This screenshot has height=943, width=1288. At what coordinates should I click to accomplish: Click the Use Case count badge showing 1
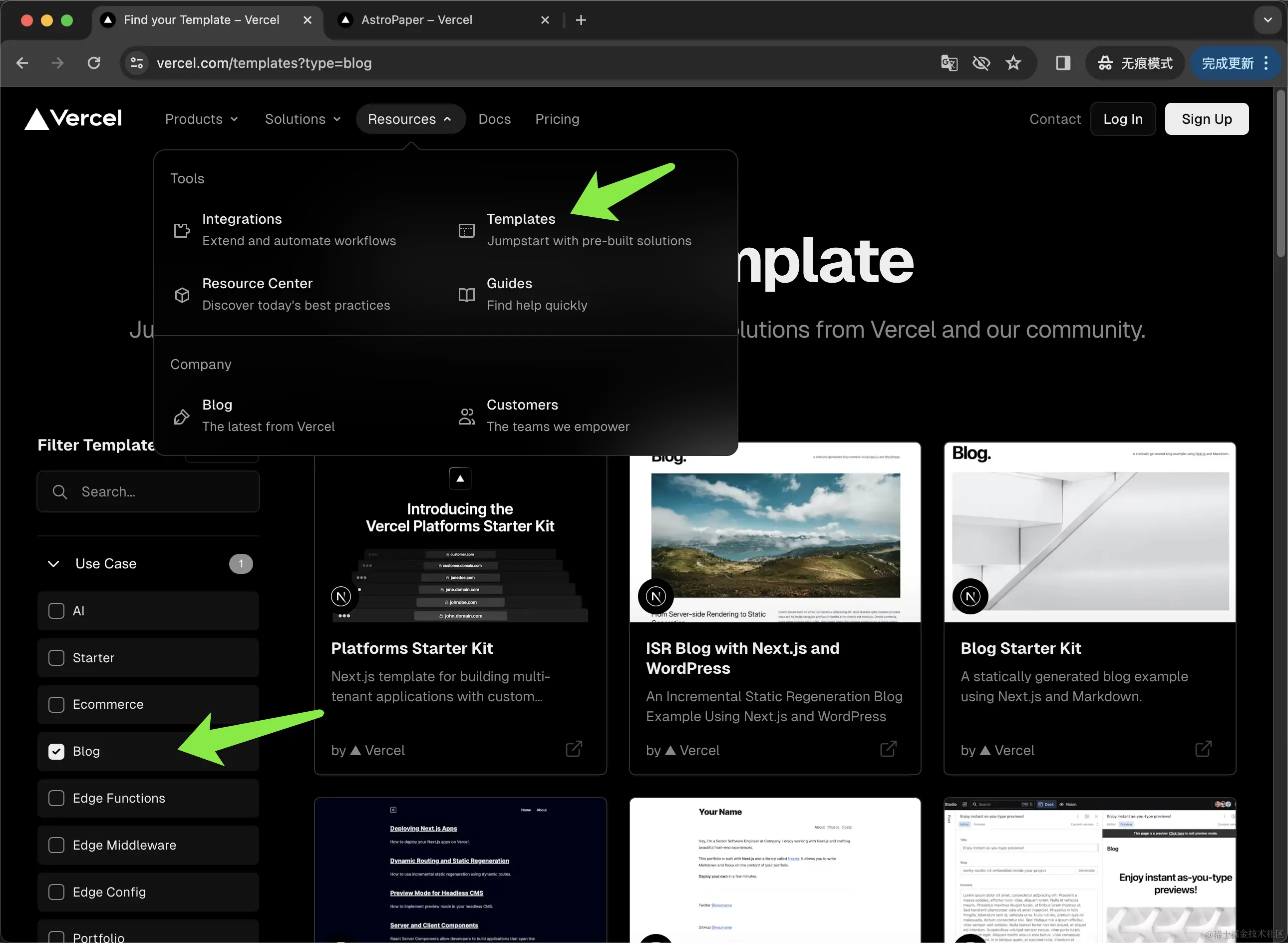(241, 564)
